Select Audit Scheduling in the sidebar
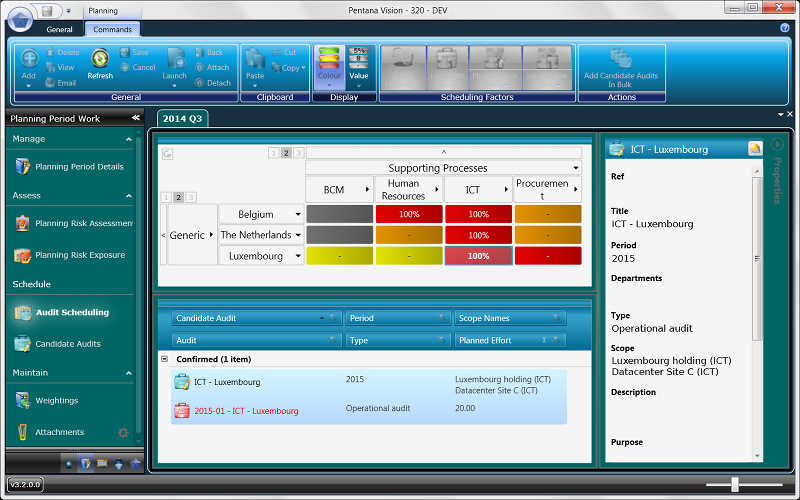 point(62,312)
